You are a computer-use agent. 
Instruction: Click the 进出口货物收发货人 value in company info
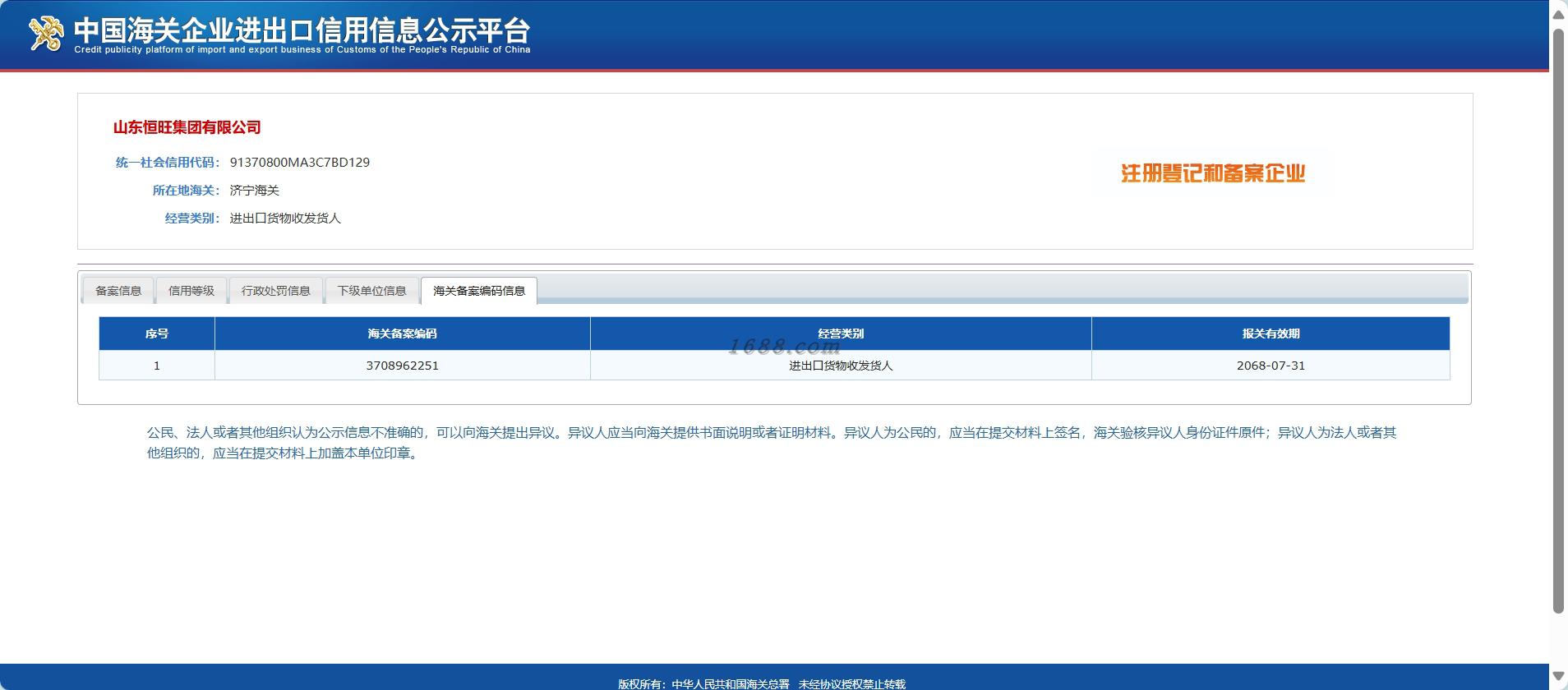tap(285, 218)
